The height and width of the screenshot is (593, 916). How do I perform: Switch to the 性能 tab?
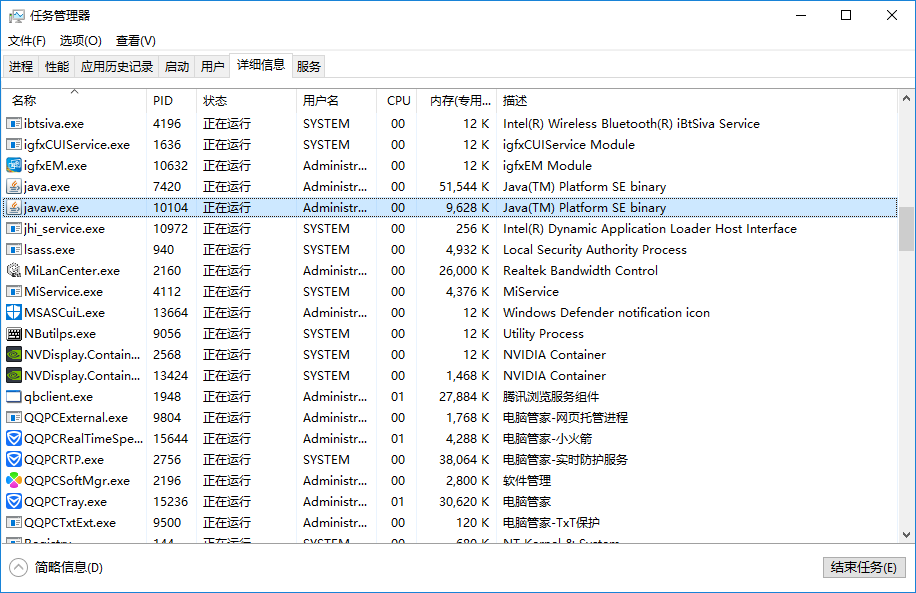(x=57, y=65)
